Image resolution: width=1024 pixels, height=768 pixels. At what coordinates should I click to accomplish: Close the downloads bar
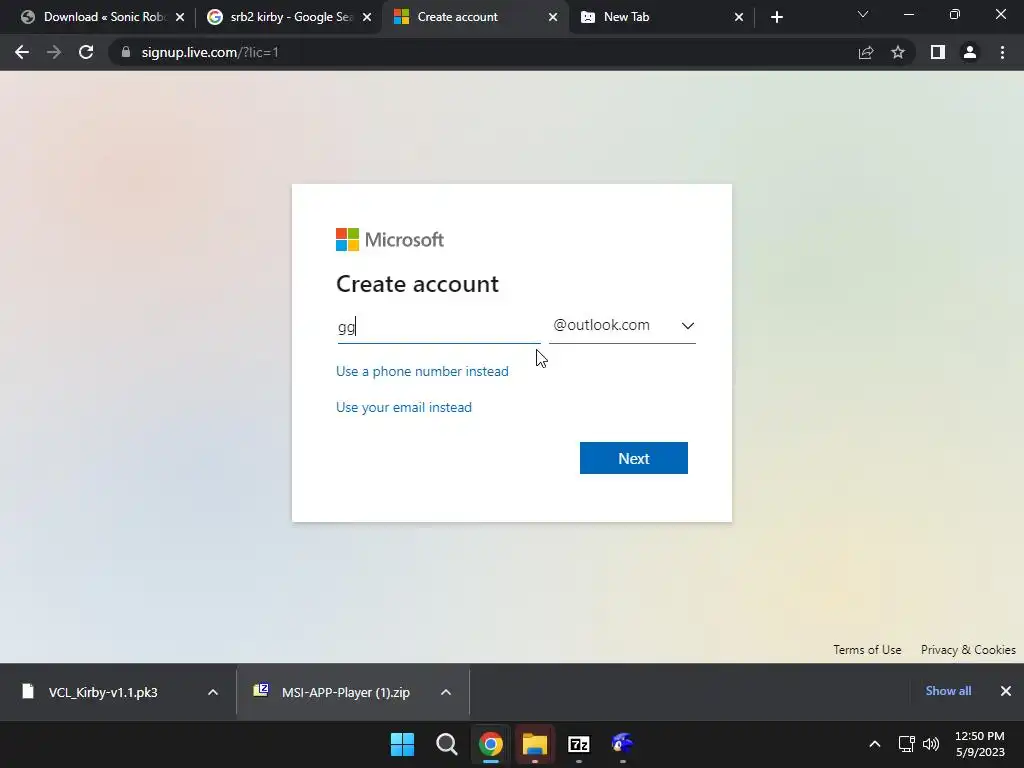point(1006,691)
